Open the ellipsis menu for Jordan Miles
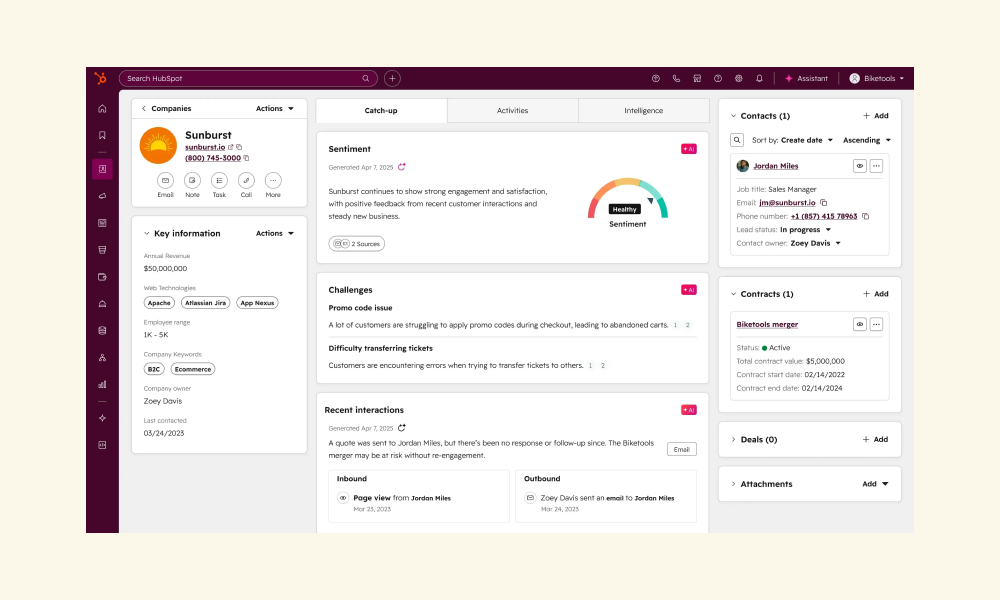The height and width of the screenshot is (600, 1000). click(x=876, y=166)
